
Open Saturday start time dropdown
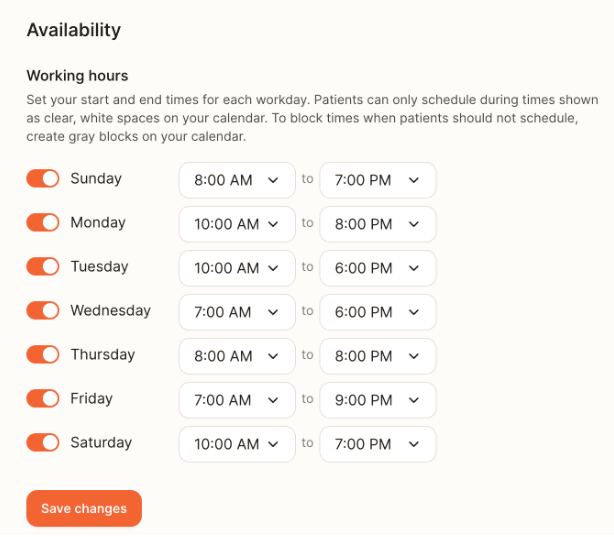237,444
